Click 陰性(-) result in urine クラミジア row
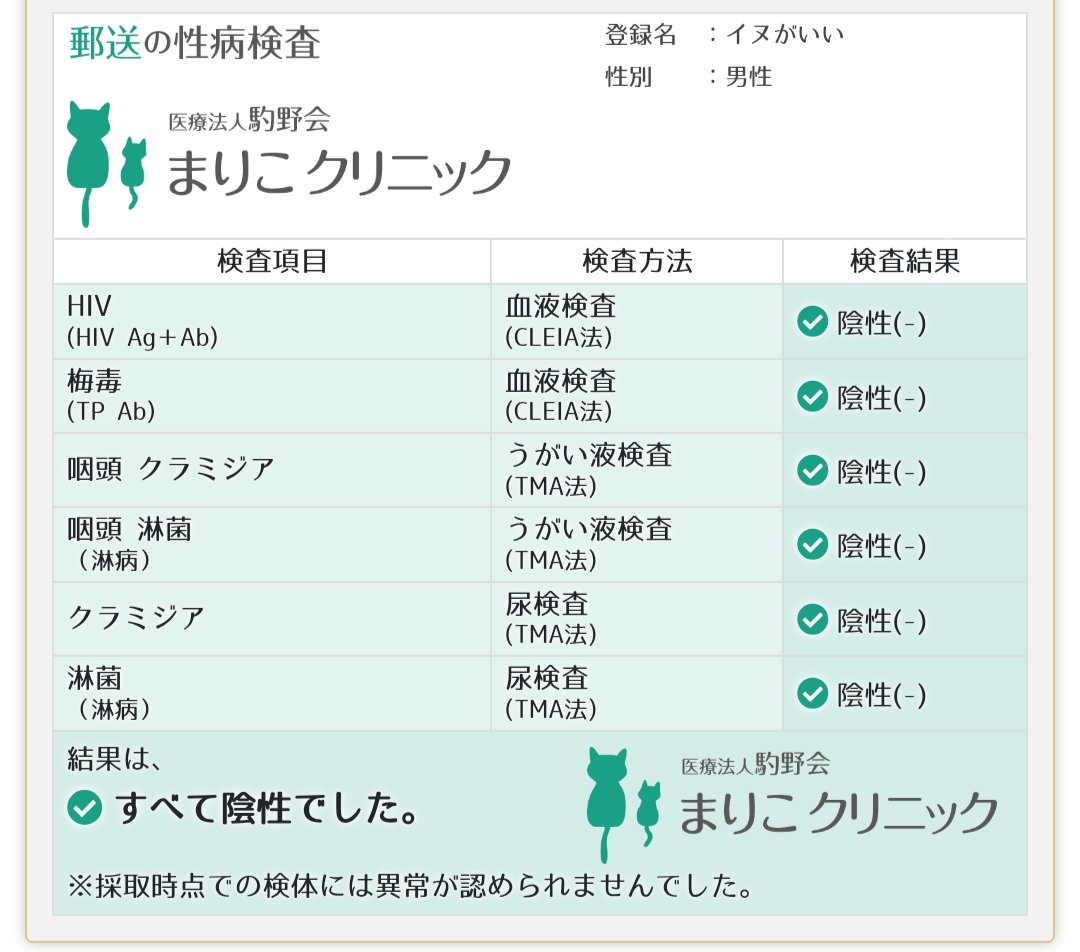 [x=881, y=621]
